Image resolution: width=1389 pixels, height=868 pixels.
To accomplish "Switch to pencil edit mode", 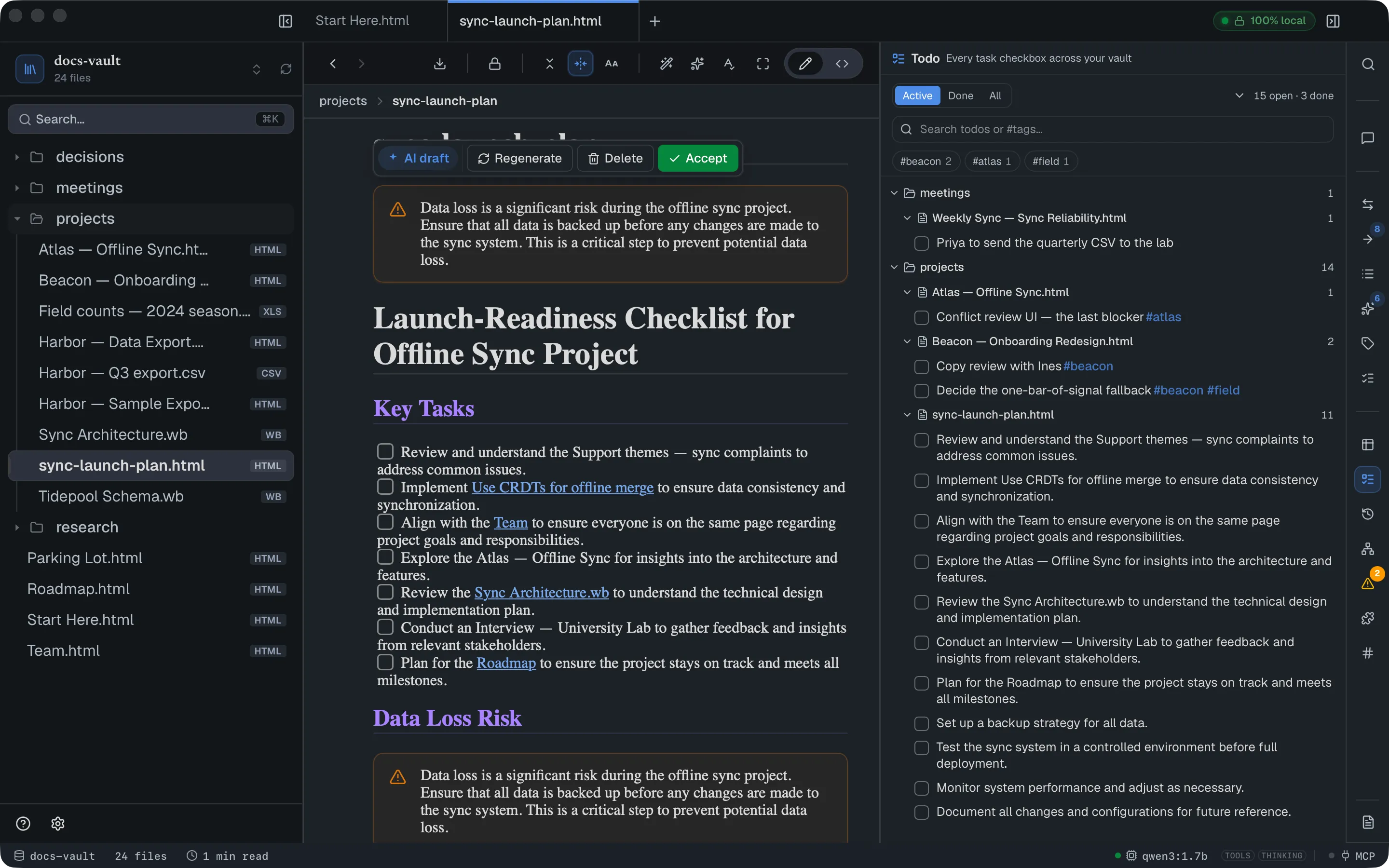I will pyautogui.click(x=805, y=64).
